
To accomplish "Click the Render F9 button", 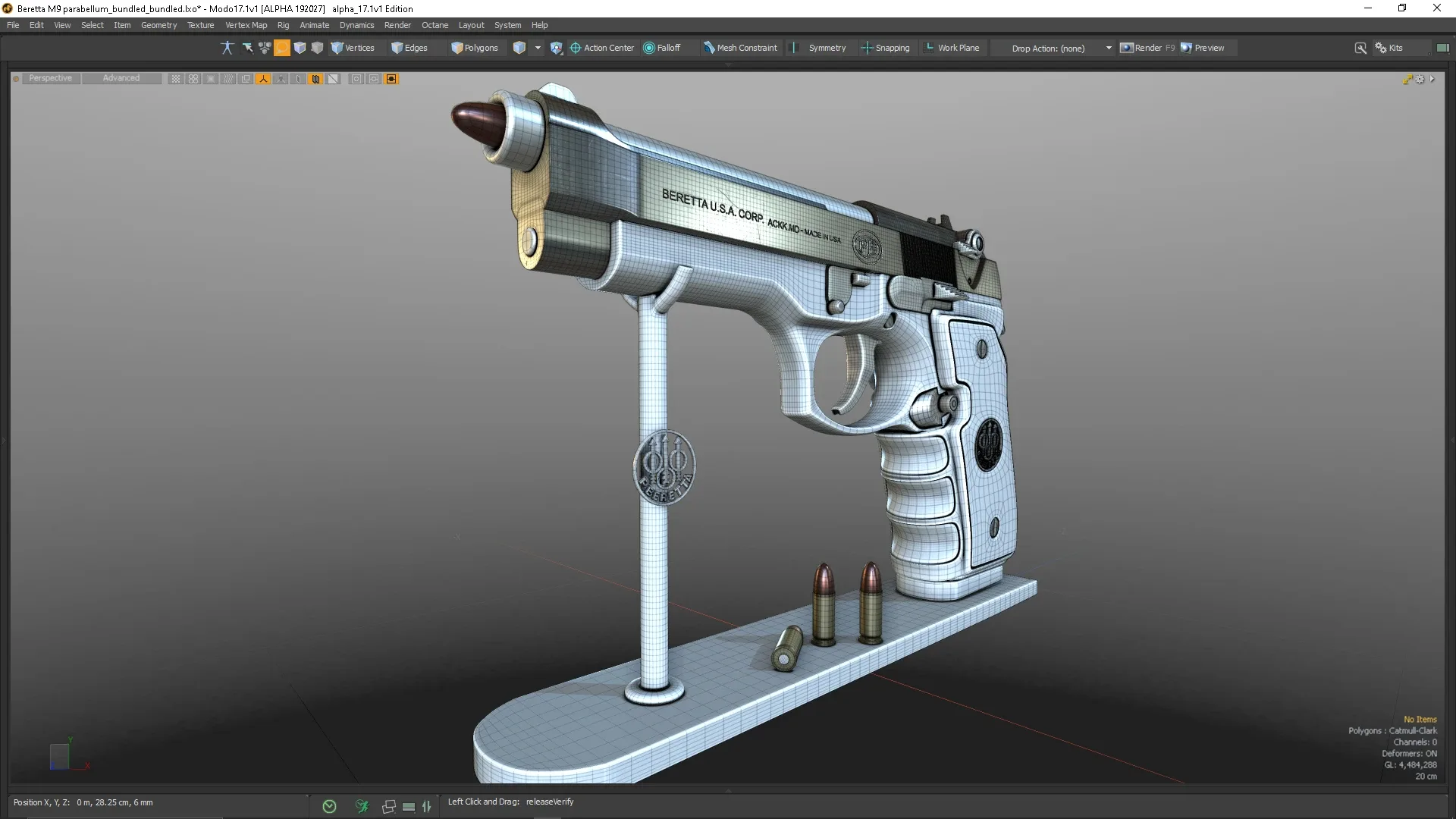I will [x=1147, y=48].
